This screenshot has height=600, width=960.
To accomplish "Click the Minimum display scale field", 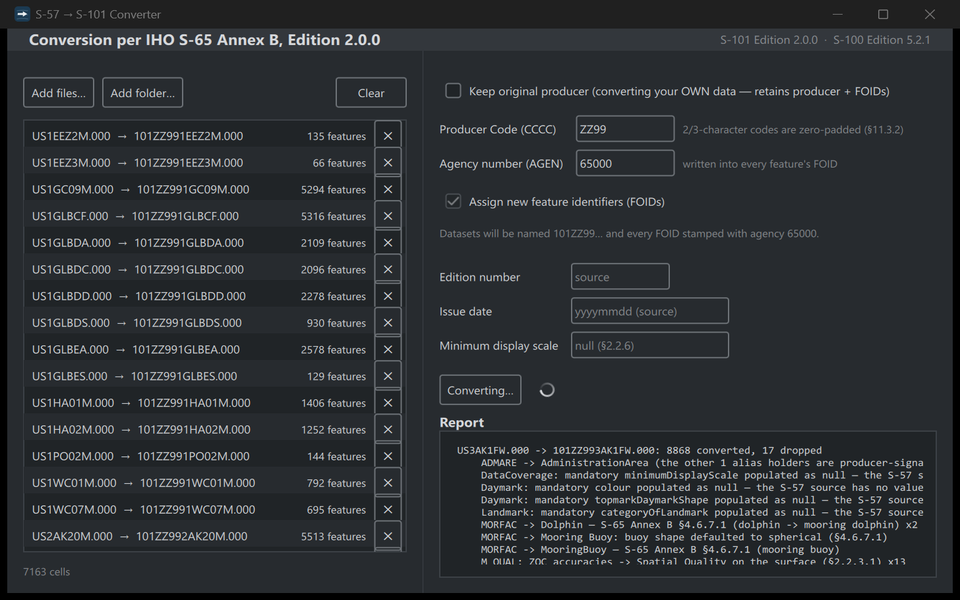I will coord(650,345).
